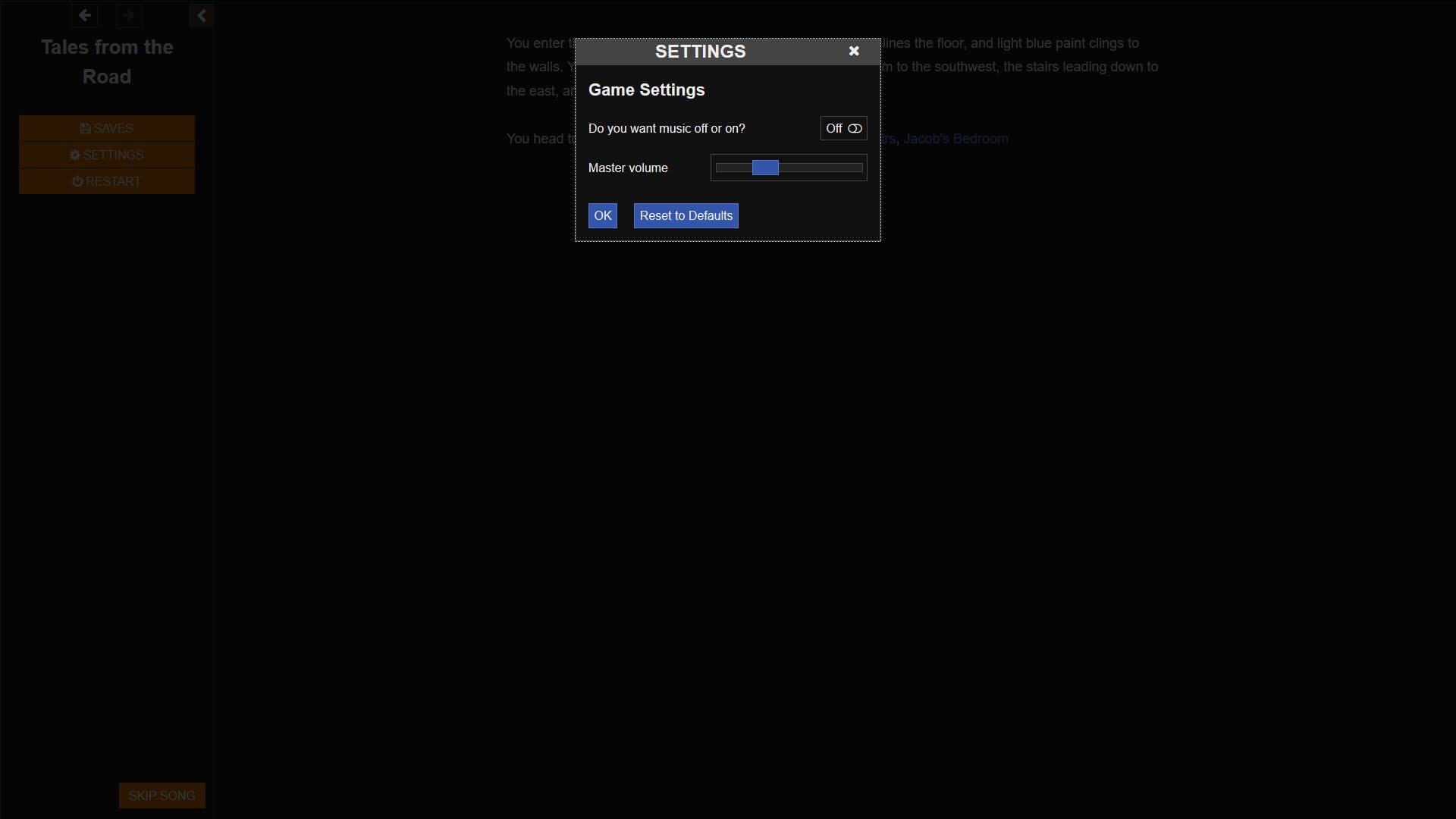Collapse the sidebar with the chevron icon
1456x819 pixels.
click(201, 15)
